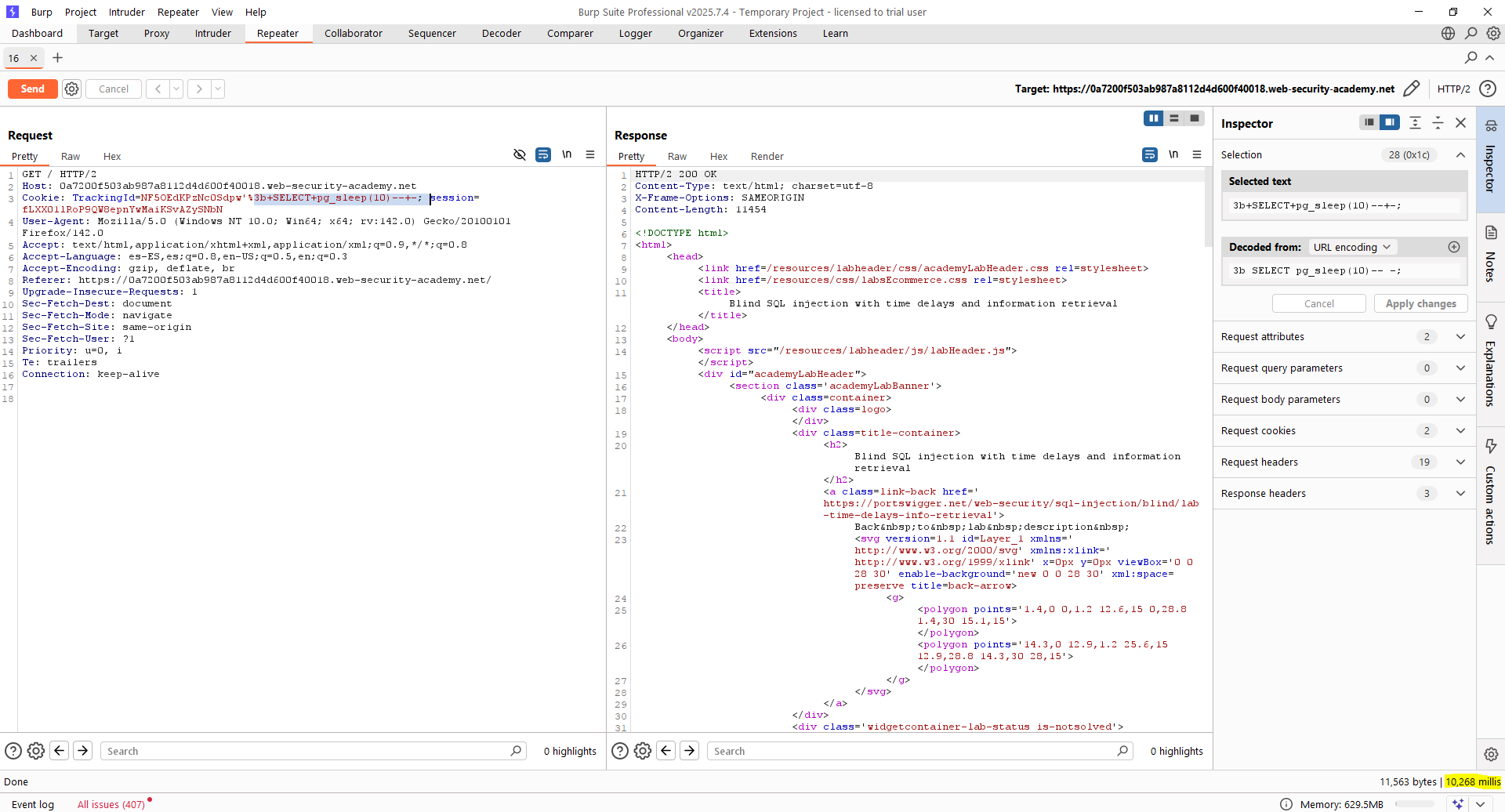This screenshot has height=812, width=1505.
Task: Switch request view to Raw
Action: point(71,156)
